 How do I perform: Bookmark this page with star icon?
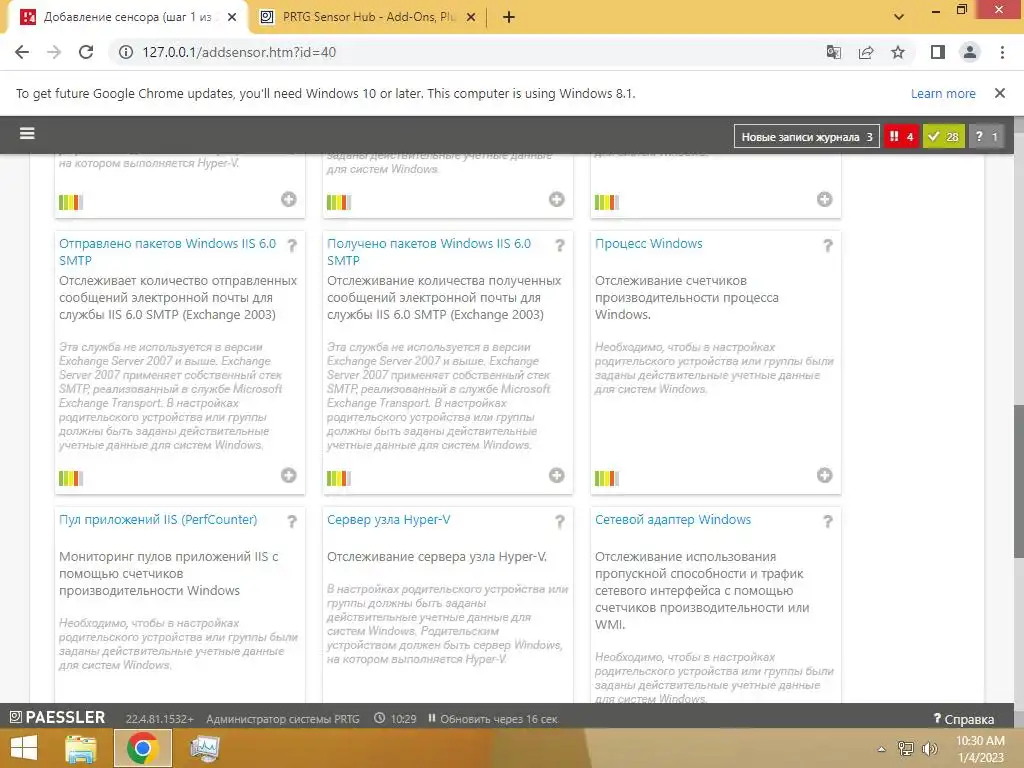(x=898, y=52)
